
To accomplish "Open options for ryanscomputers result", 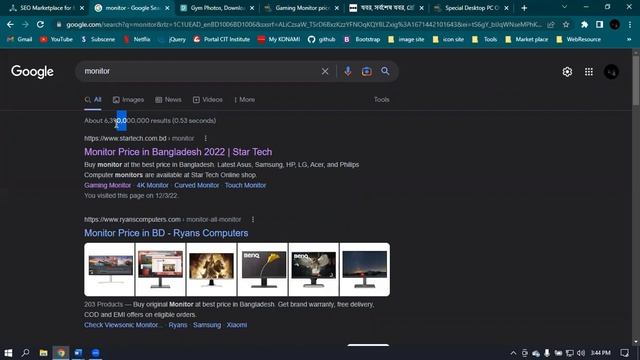I will click(253, 220).
